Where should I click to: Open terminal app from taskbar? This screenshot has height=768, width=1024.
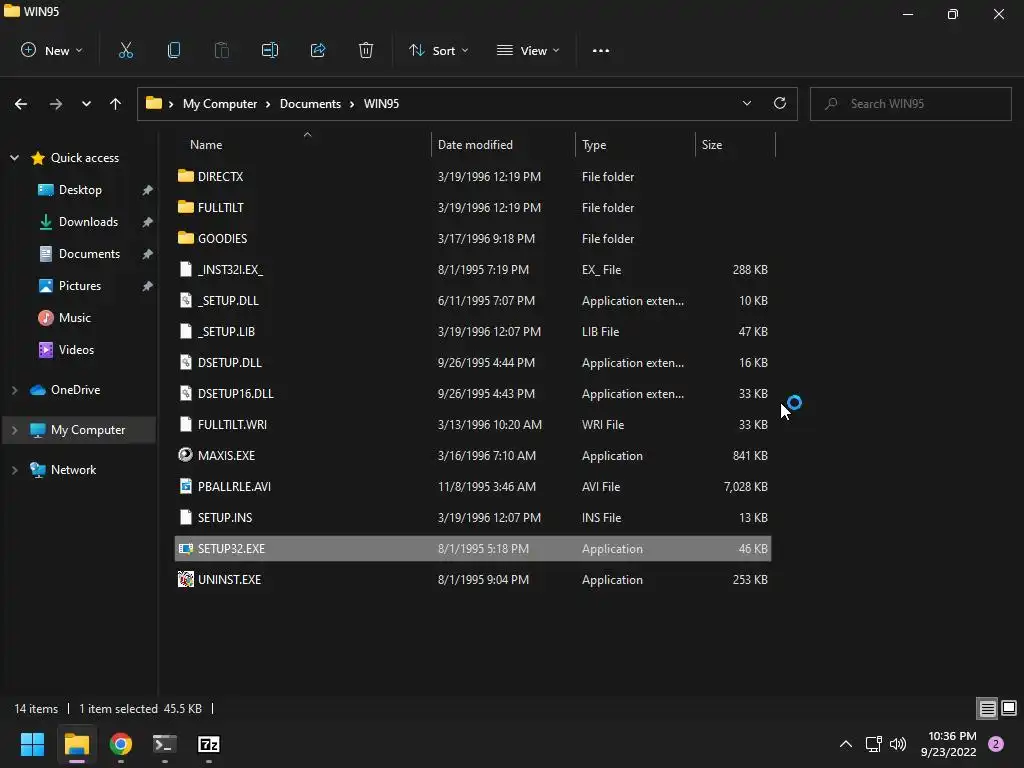coord(165,744)
